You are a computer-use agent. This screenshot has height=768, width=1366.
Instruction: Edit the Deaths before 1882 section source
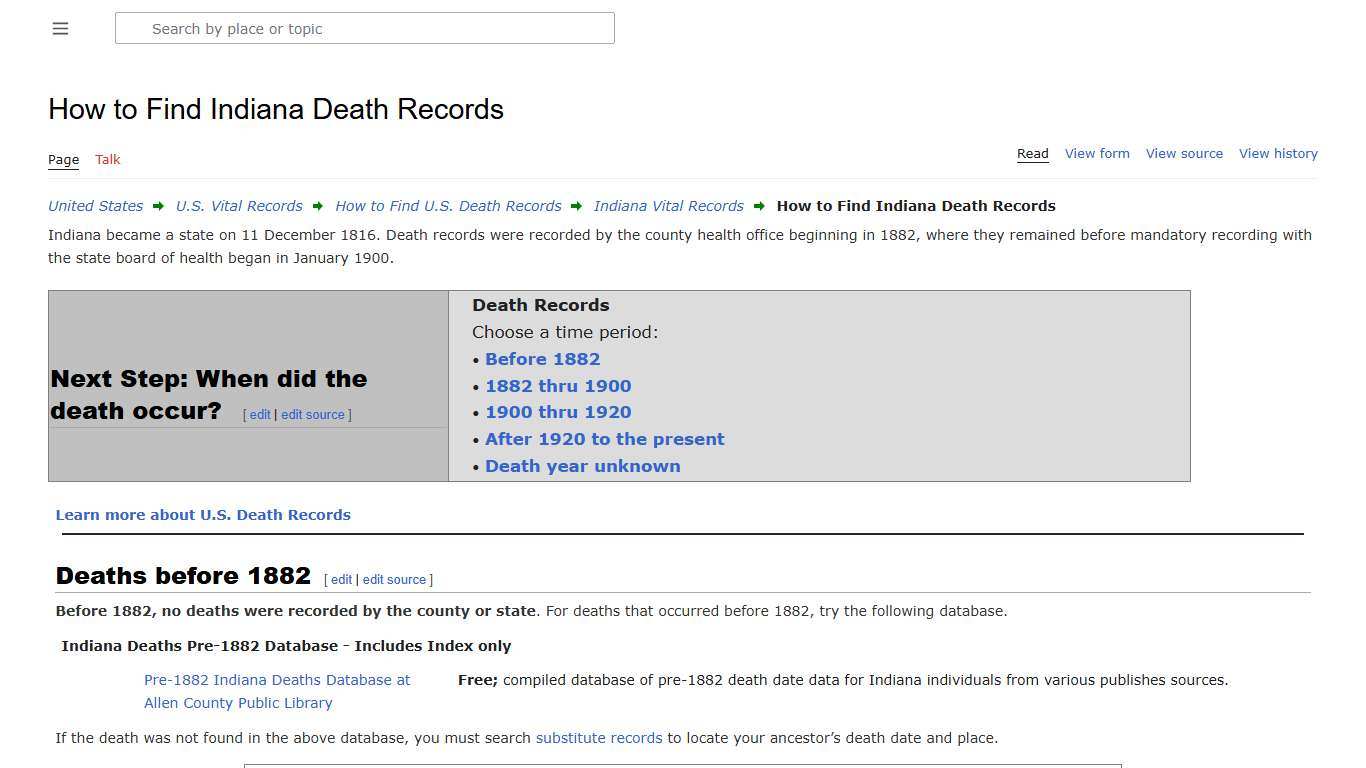(x=394, y=579)
